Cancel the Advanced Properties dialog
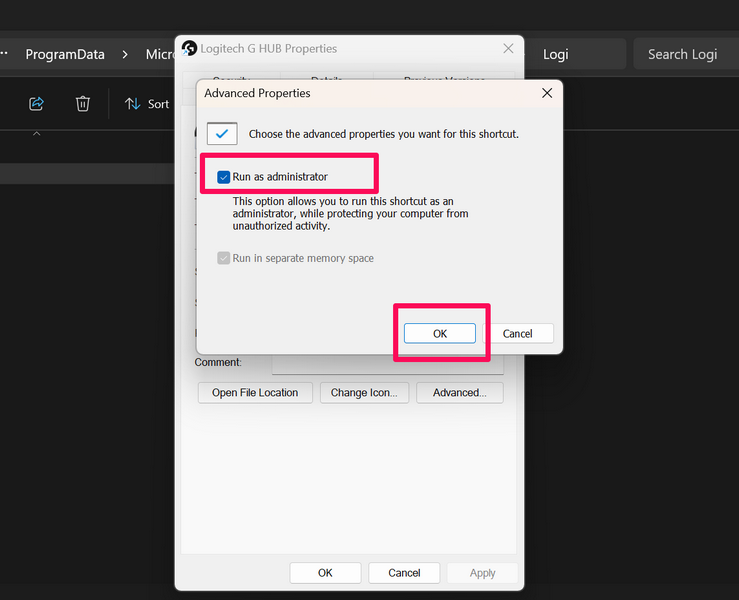 pyautogui.click(x=517, y=334)
